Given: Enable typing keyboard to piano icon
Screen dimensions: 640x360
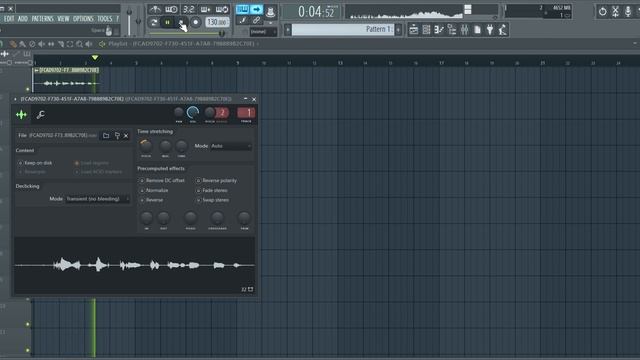Looking at the screenshot, I should pos(242,9).
